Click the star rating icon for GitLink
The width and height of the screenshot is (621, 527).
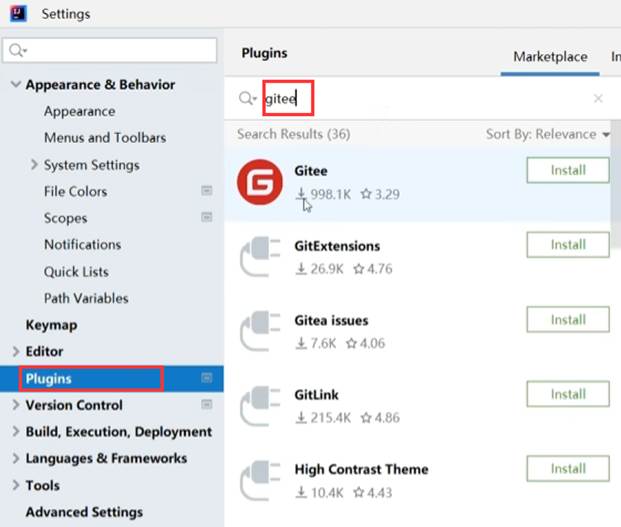point(366,417)
